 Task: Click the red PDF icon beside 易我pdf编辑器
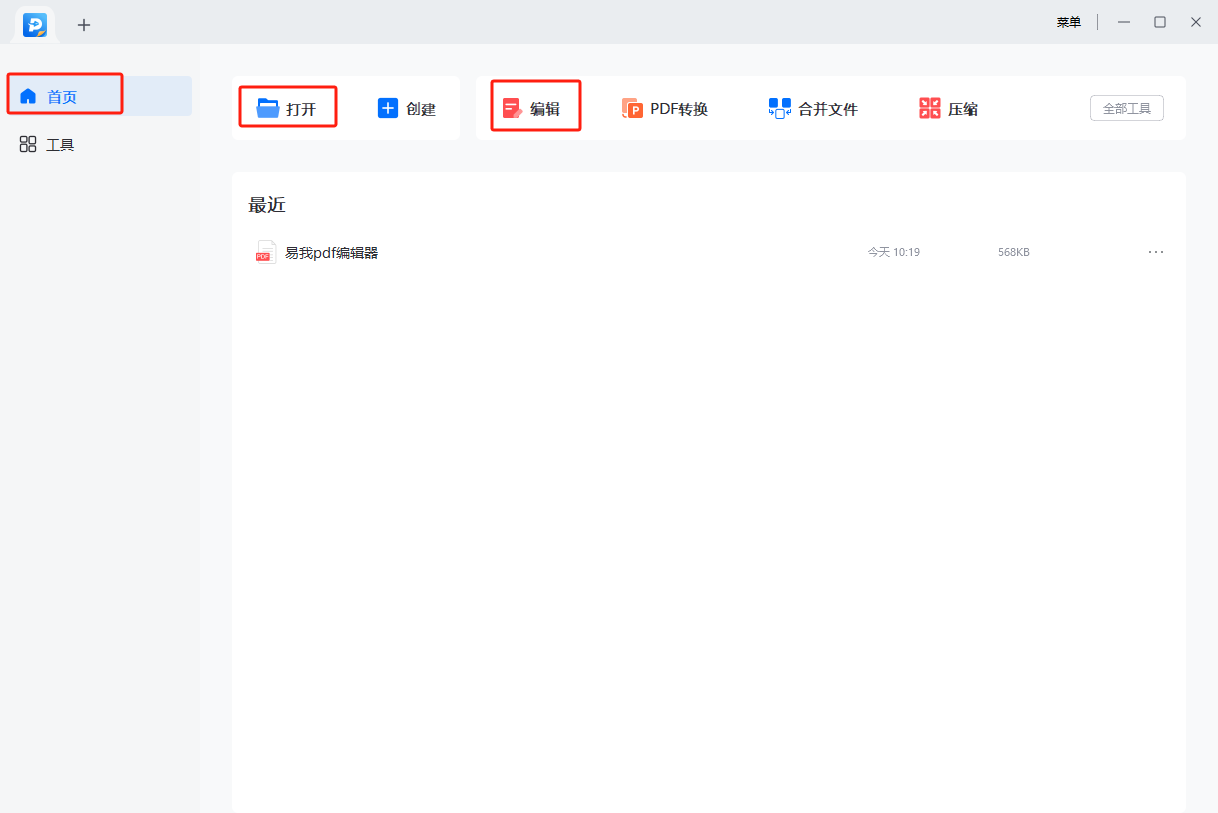(264, 252)
